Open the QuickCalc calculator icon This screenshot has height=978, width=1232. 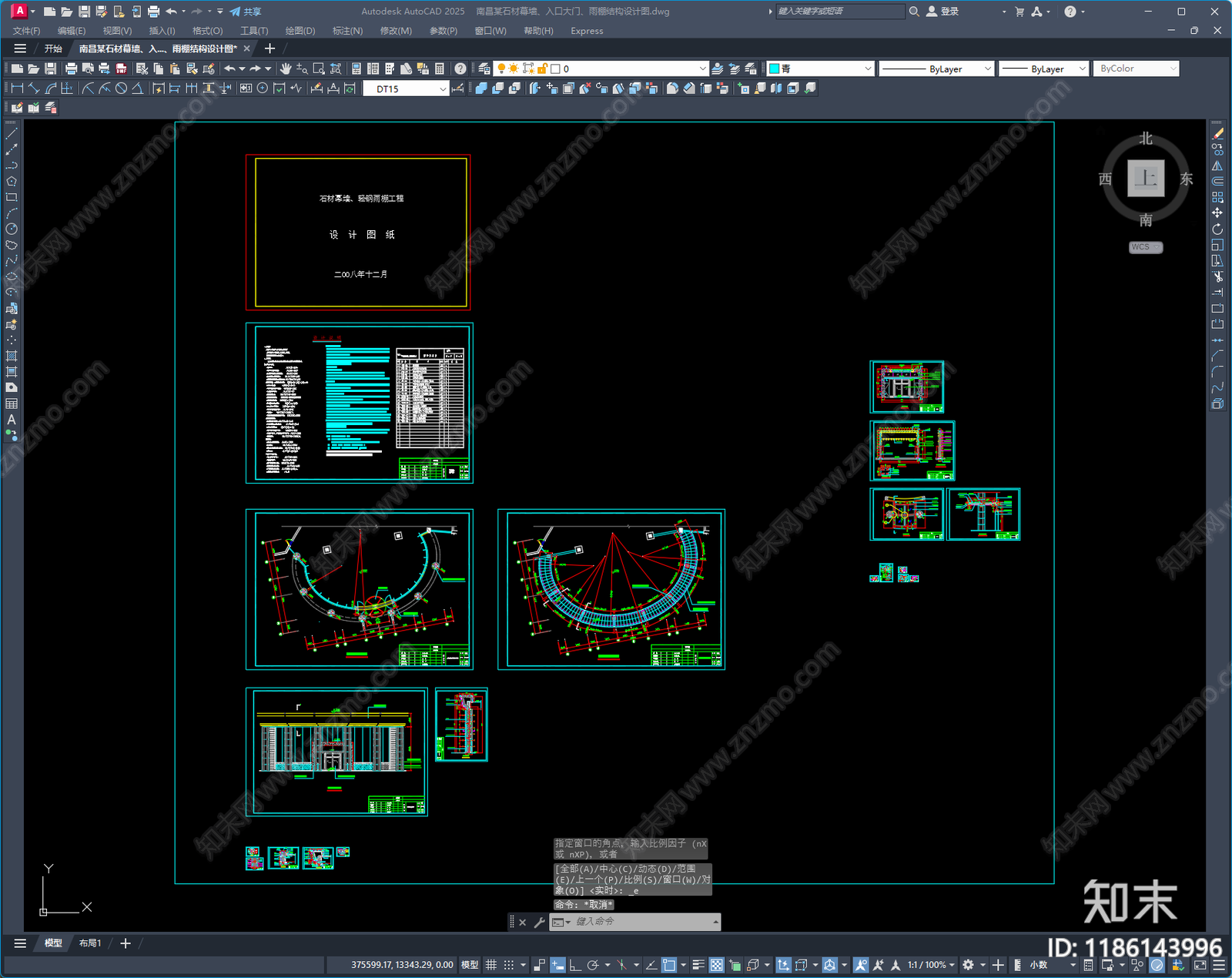point(440,69)
